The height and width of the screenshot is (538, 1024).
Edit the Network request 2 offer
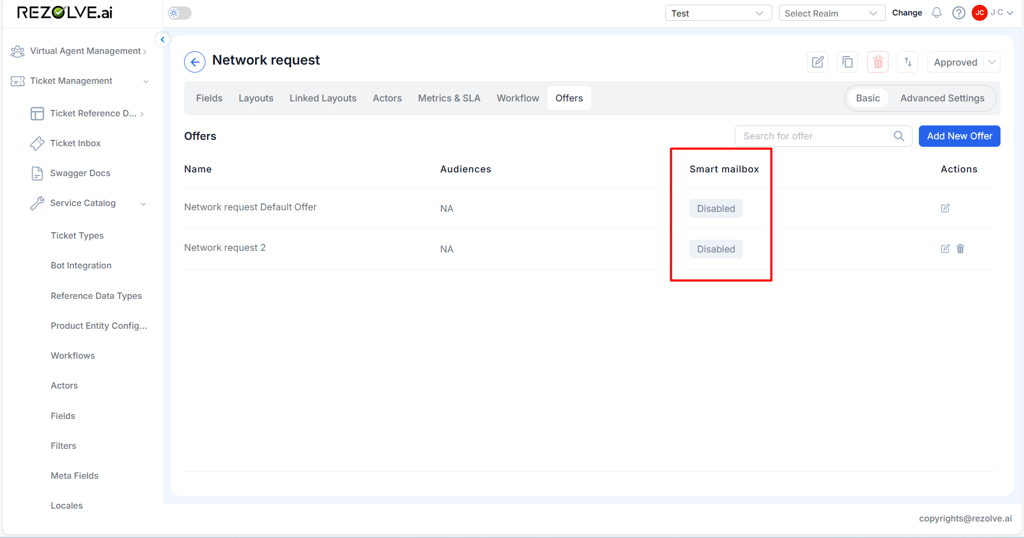click(945, 249)
